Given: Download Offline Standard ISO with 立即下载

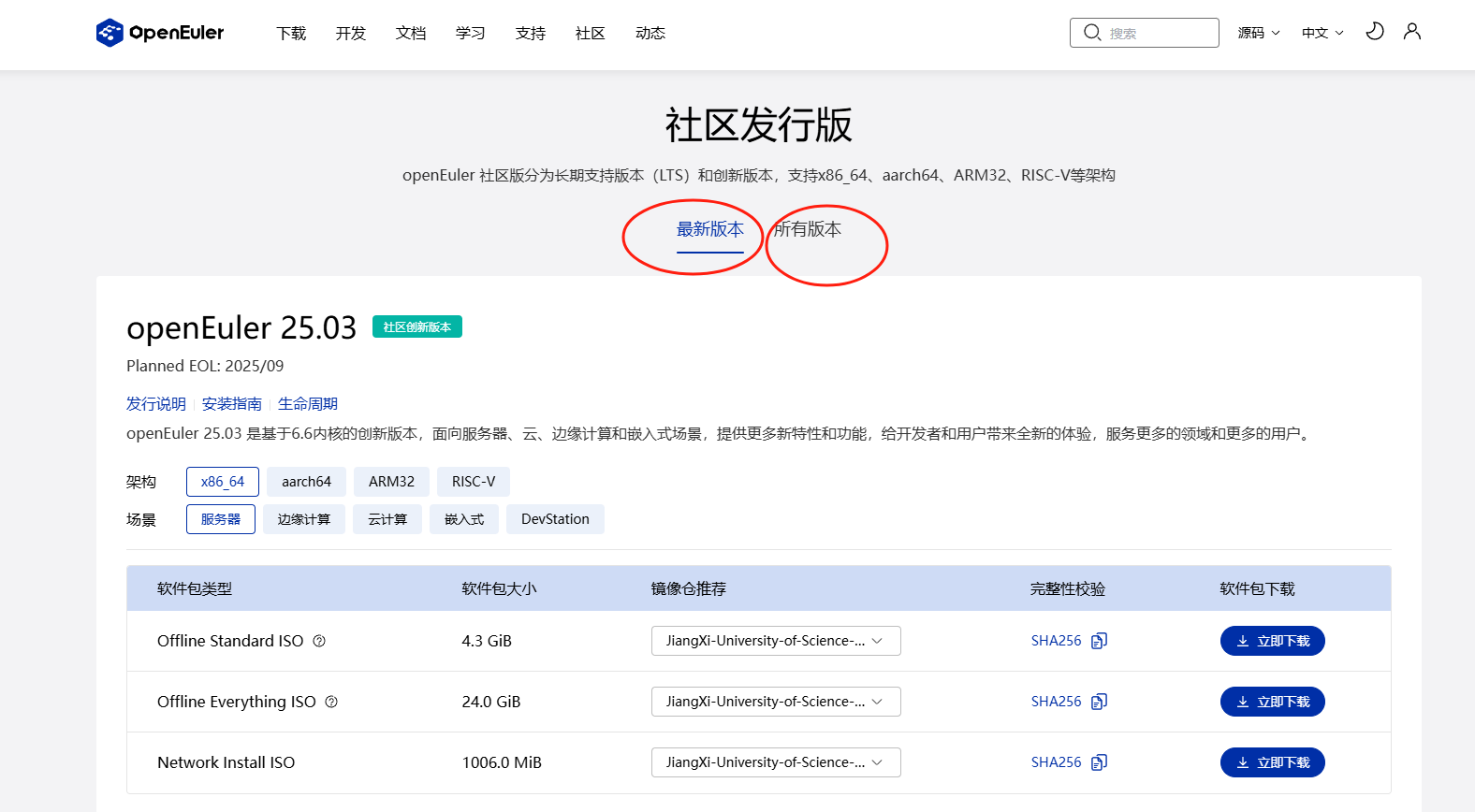Looking at the screenshot, I should [x=1273, y=641].
